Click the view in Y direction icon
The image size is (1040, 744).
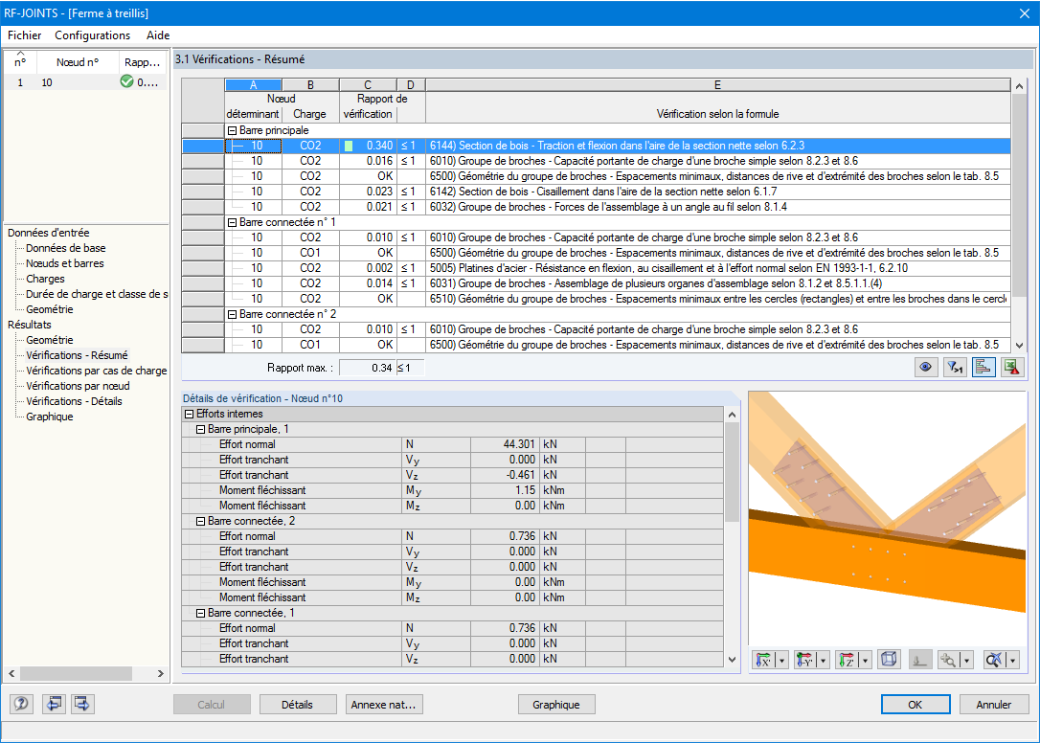[805, 660]
